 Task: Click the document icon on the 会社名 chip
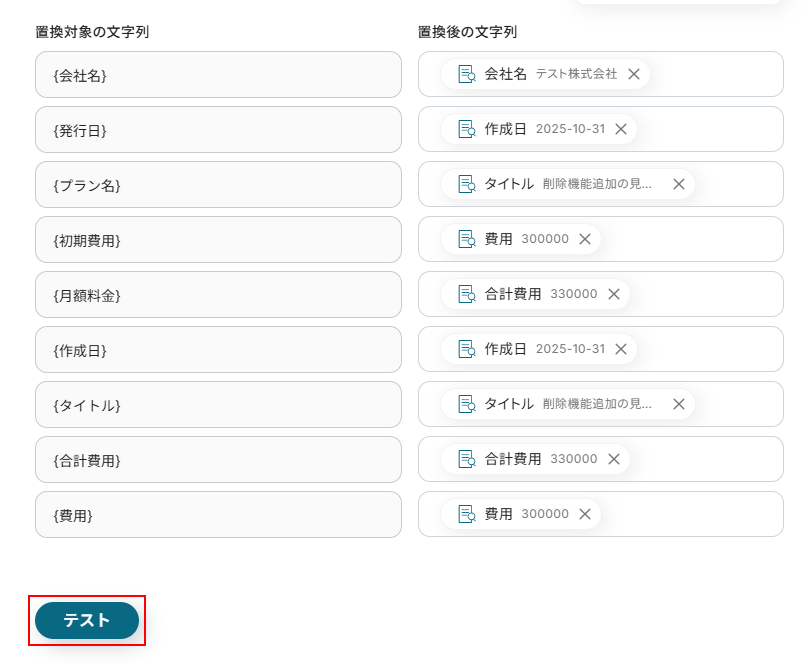tap(466, 74)
